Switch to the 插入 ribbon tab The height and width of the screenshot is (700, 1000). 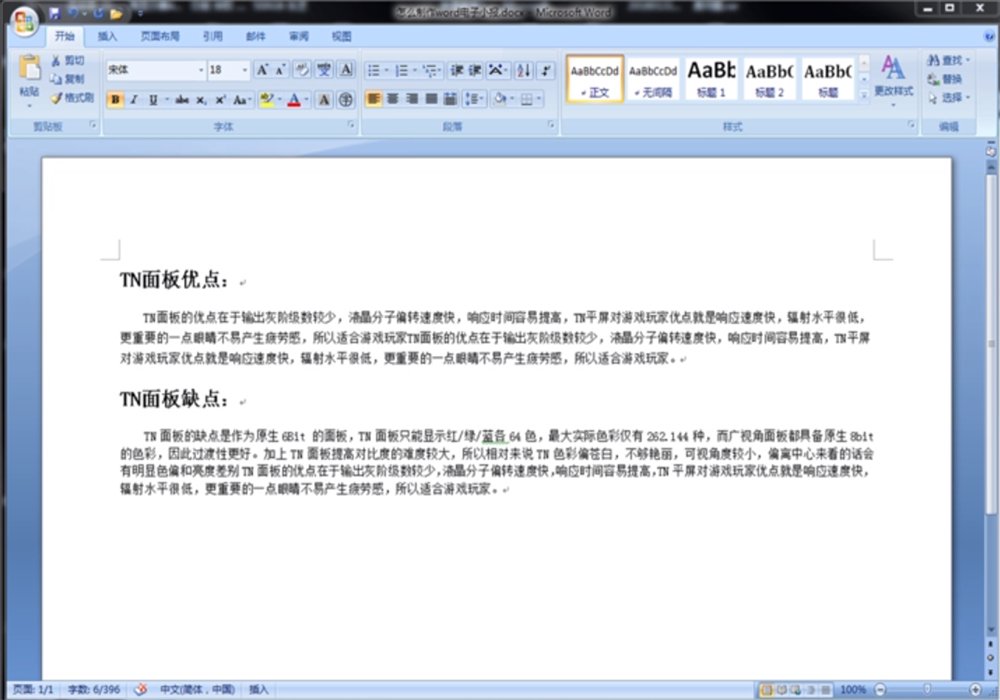tap(107, 36)
